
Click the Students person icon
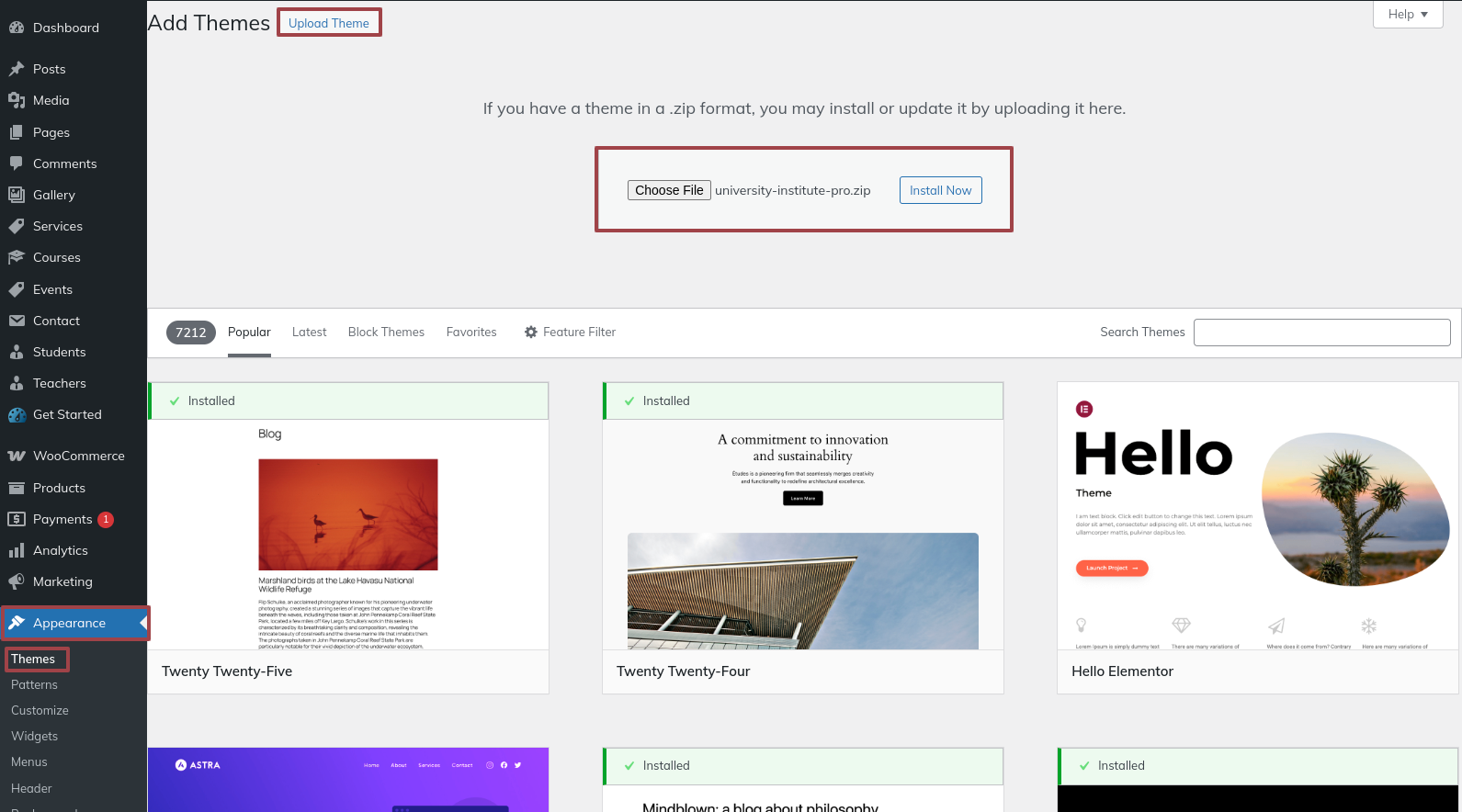click(17, 352)
